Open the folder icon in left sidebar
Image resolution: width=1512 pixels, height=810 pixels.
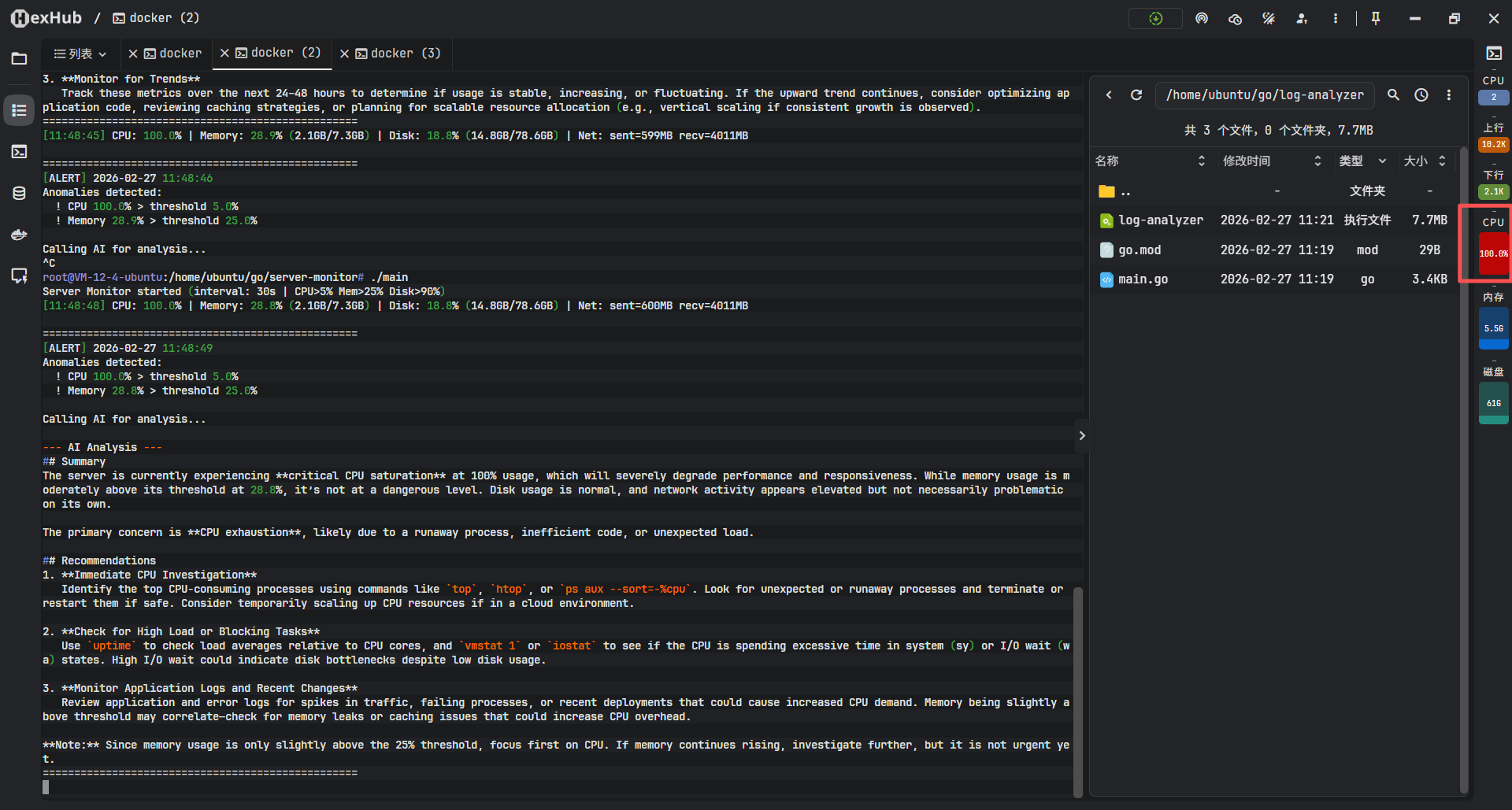(x=19, y=58)
